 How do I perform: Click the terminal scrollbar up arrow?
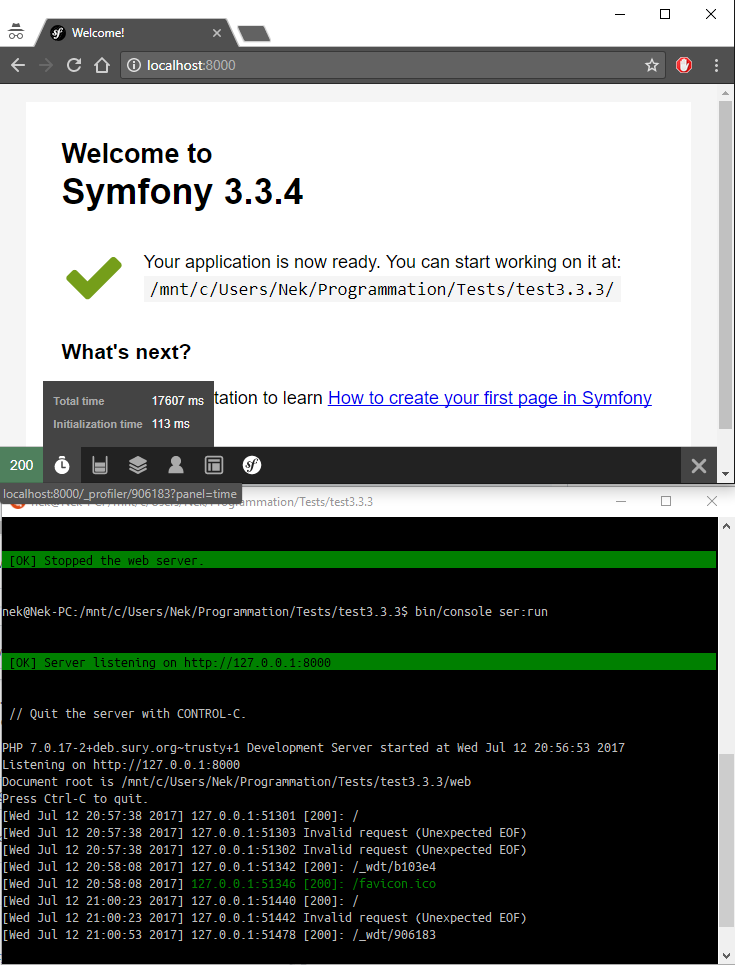(x=726, y=526)
